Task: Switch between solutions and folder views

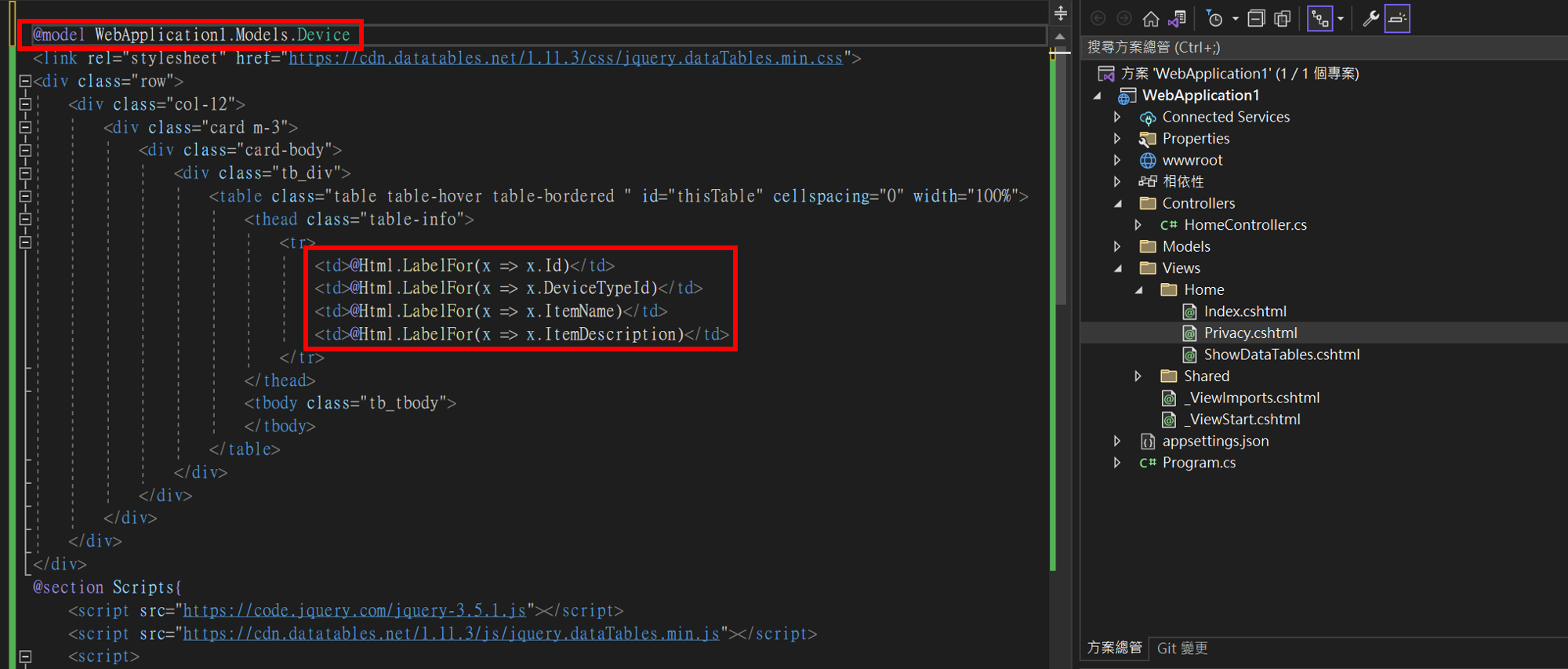Action: [1177, 19]
